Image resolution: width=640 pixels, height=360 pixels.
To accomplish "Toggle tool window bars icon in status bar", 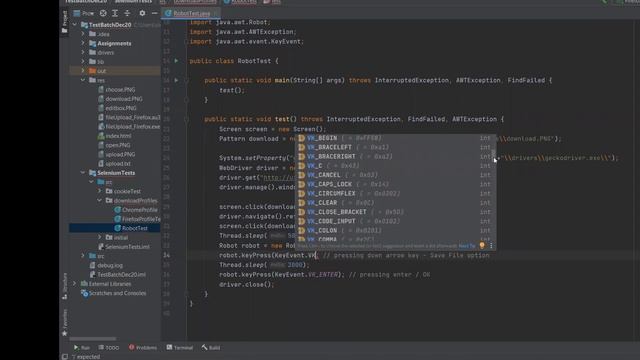I will [64, 356].
